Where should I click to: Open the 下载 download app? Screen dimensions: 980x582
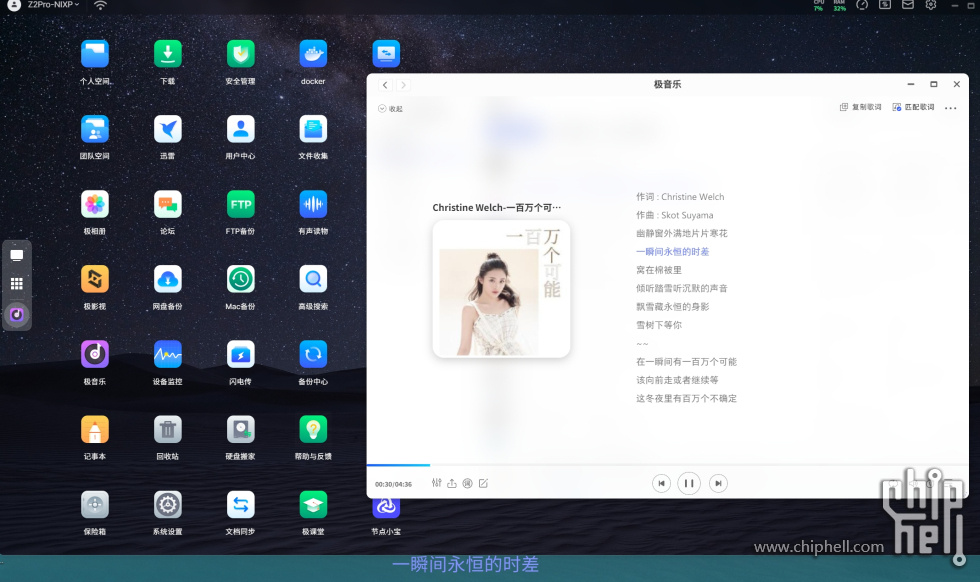tap(168, 54)
